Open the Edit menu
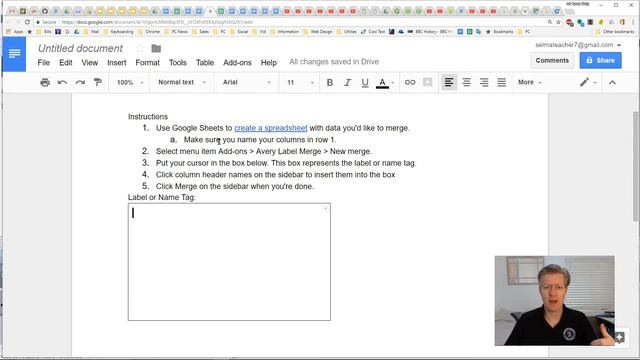The image size is (640, 360). pos(66,62)
